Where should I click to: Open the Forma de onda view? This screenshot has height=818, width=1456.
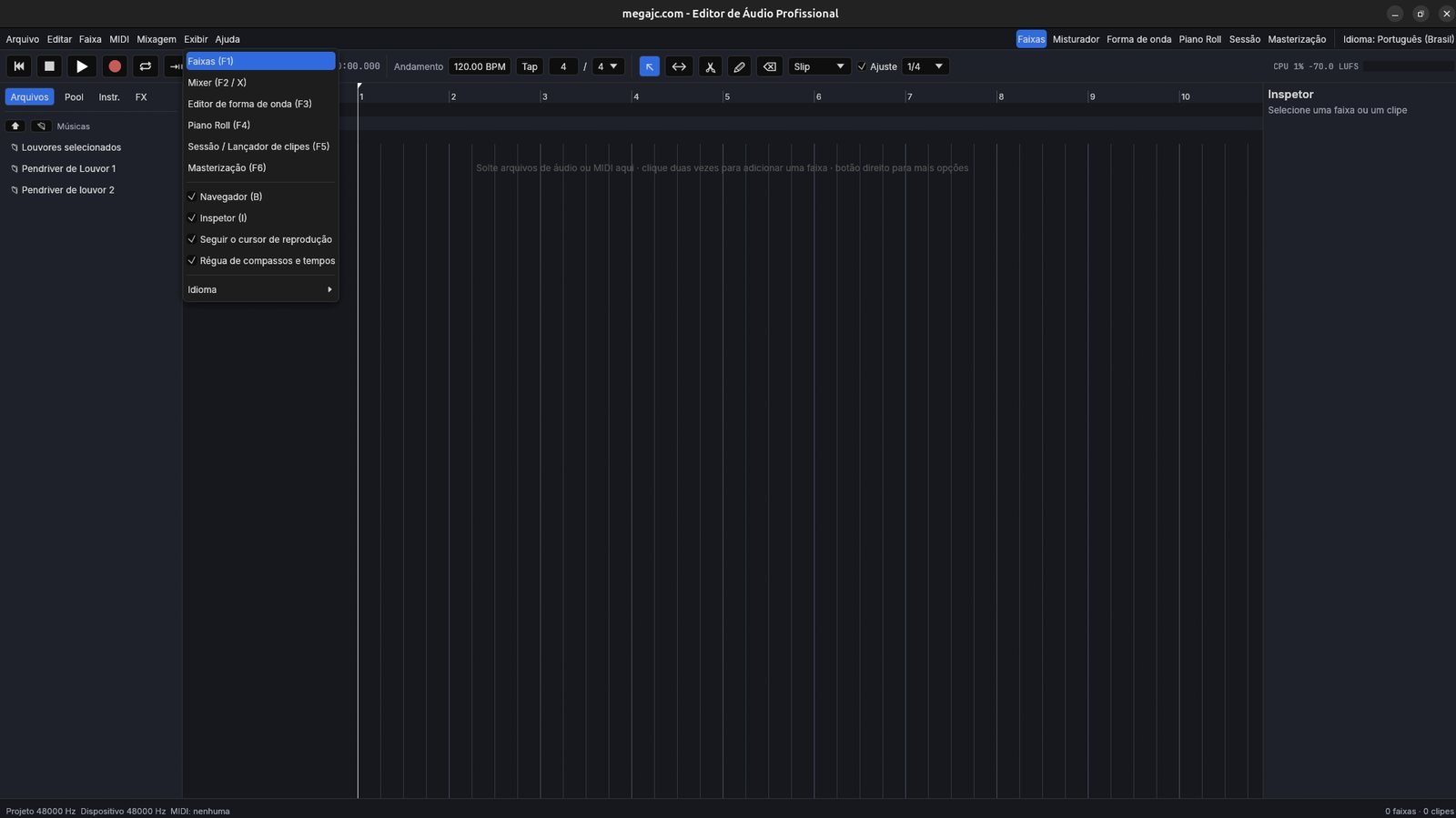1138,39
